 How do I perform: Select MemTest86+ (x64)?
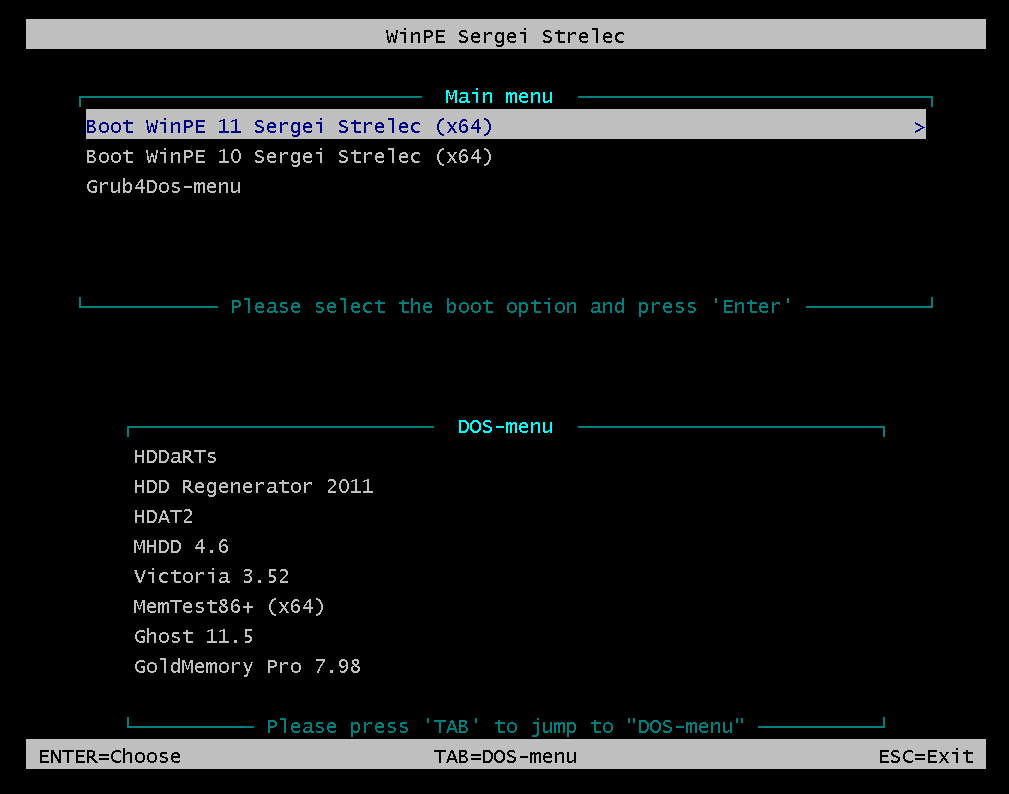(229, 607)
